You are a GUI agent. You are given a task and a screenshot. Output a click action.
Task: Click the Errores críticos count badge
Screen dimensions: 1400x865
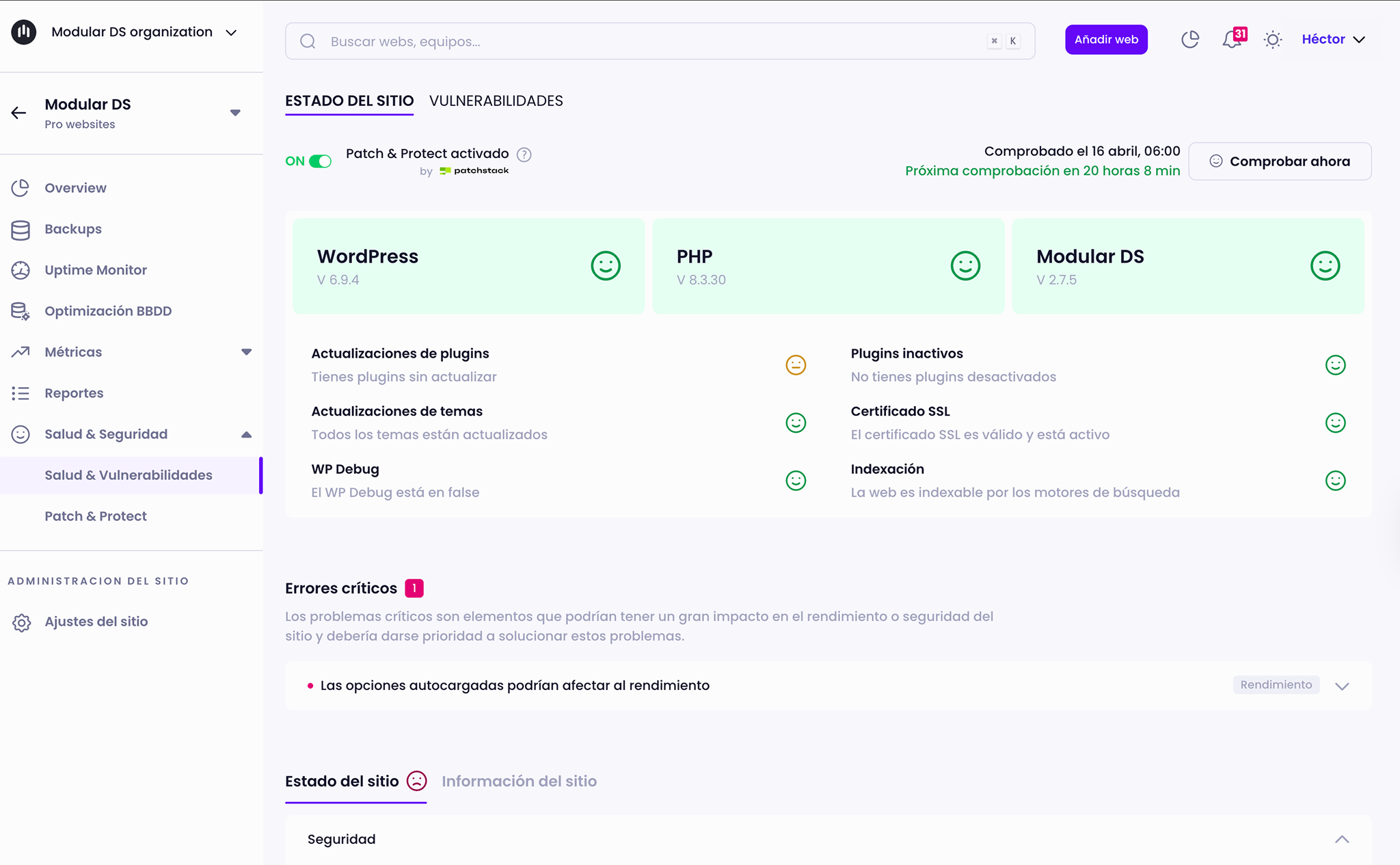click(x=414, y=588)
